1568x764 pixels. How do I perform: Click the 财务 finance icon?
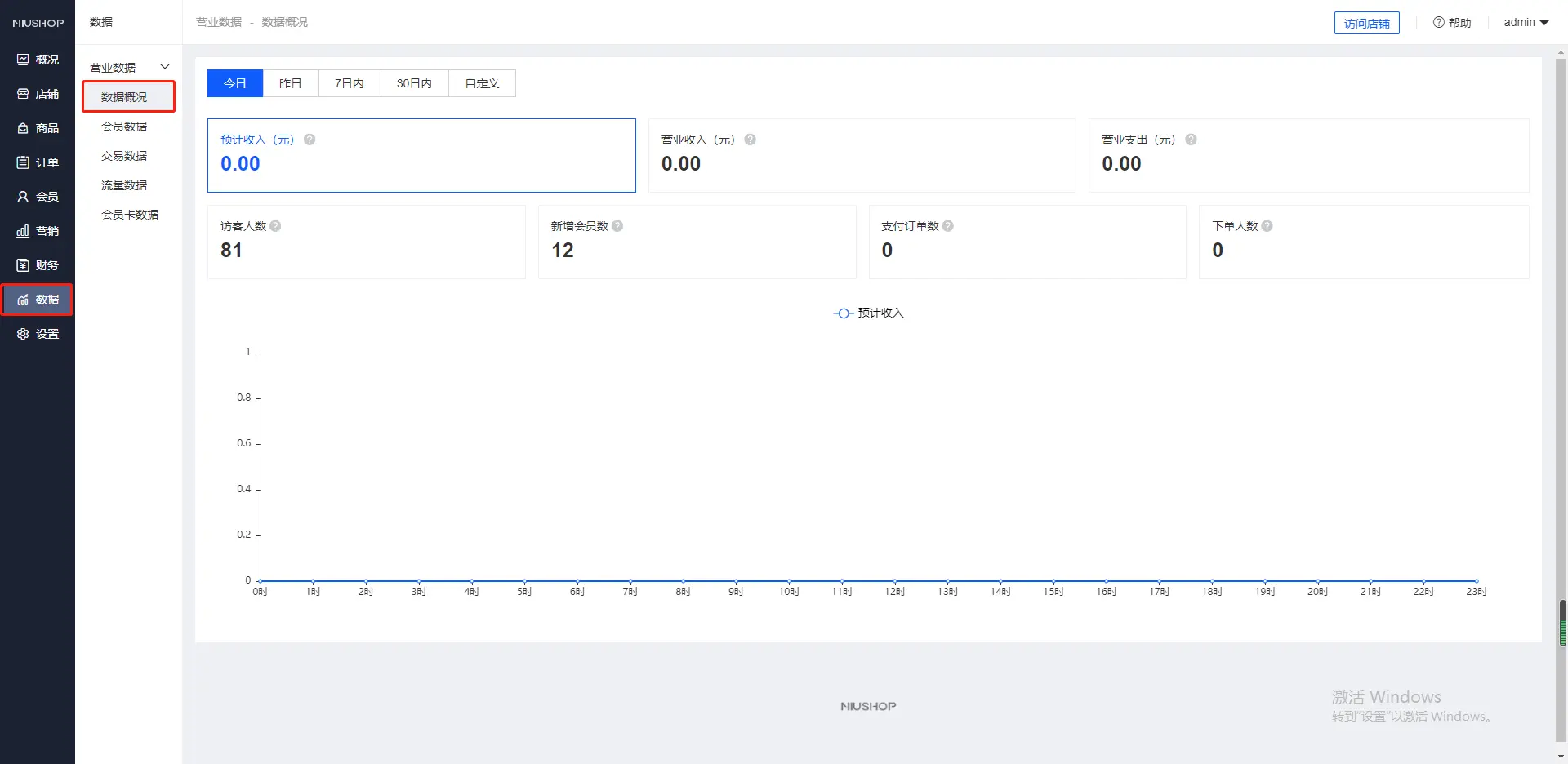(x=23, y=265)
